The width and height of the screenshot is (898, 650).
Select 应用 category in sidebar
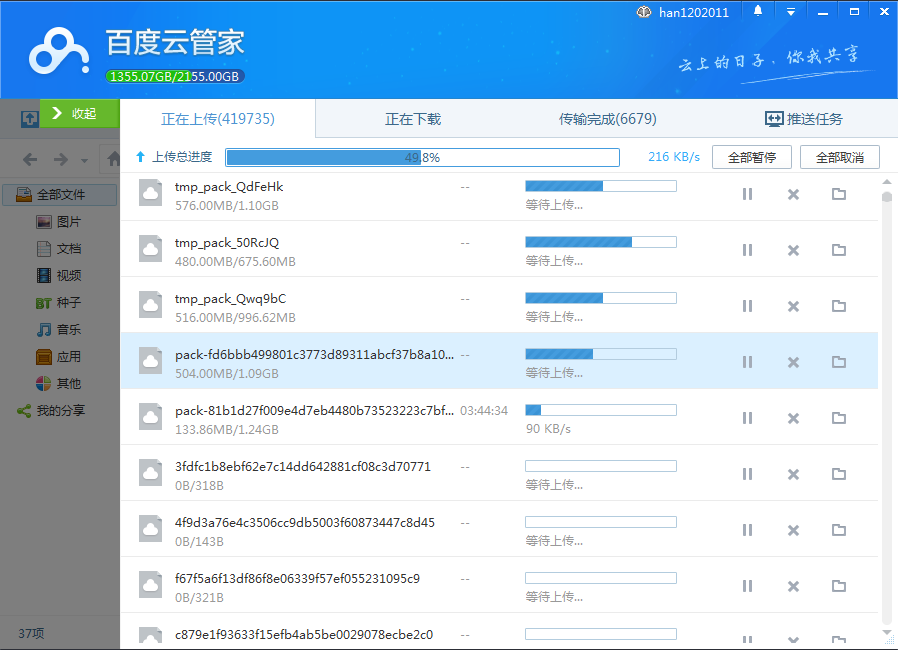click(58, 357)
